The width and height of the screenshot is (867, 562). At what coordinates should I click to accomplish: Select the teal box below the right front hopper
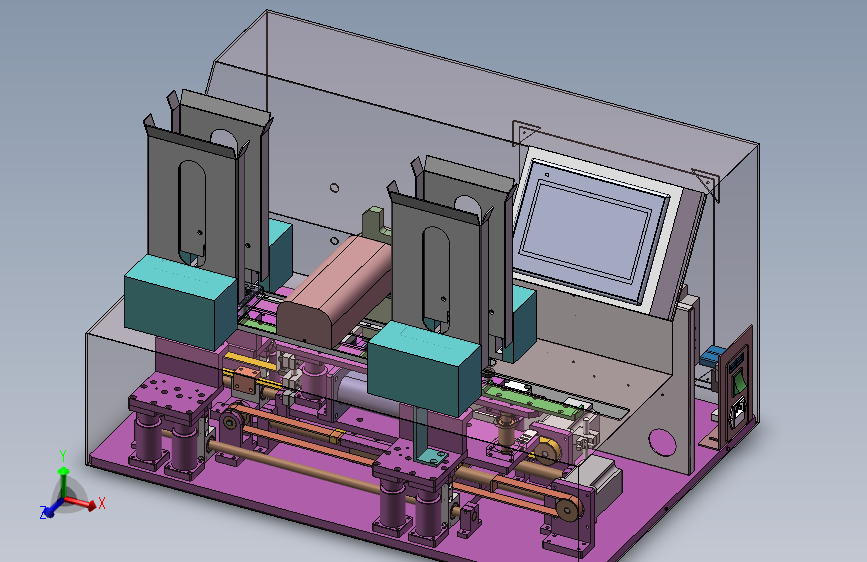pyautogui.click(x=424, y=367)
